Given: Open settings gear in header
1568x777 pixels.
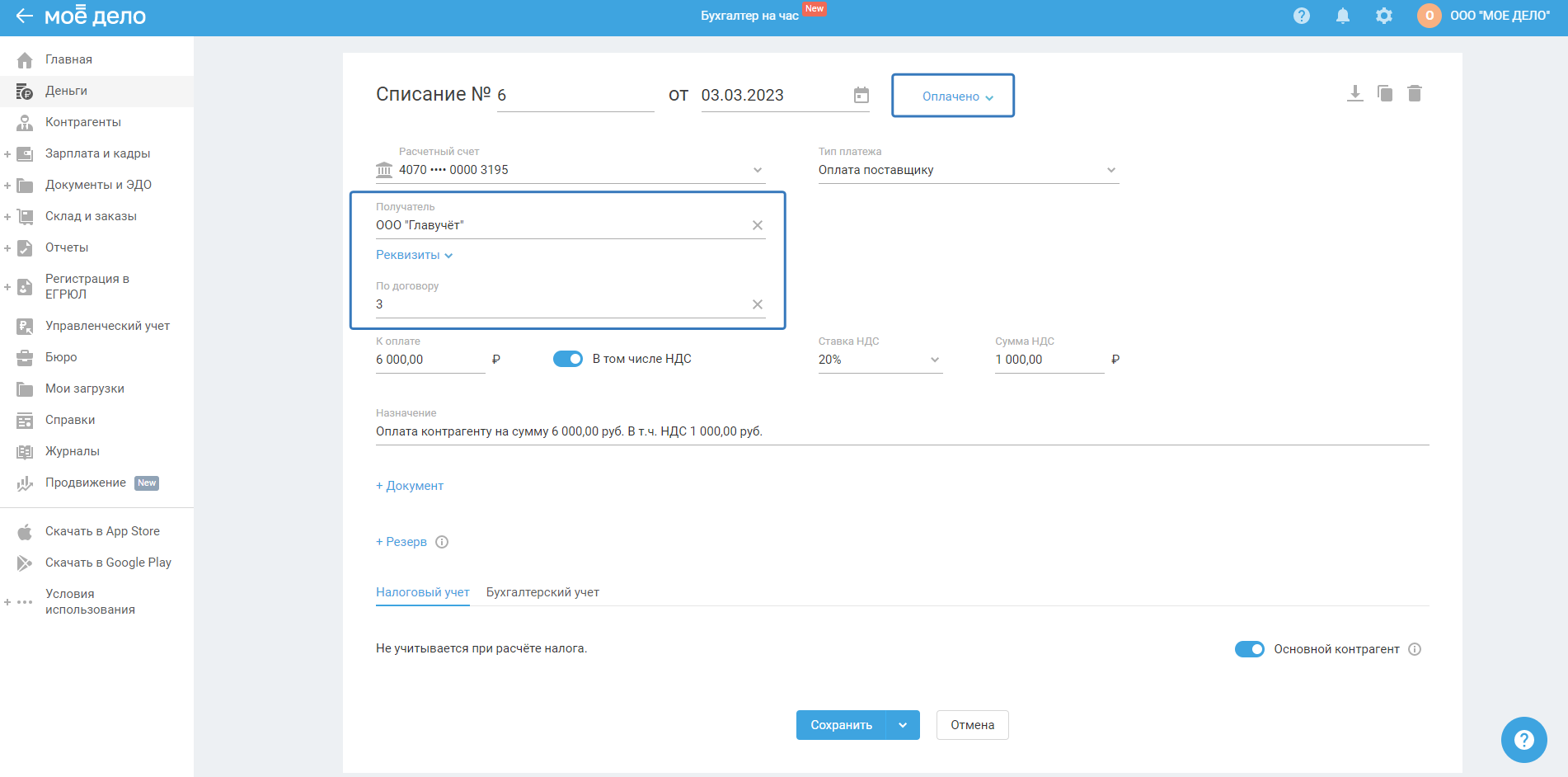Looking at the screenshot, I should [1384, 16].
